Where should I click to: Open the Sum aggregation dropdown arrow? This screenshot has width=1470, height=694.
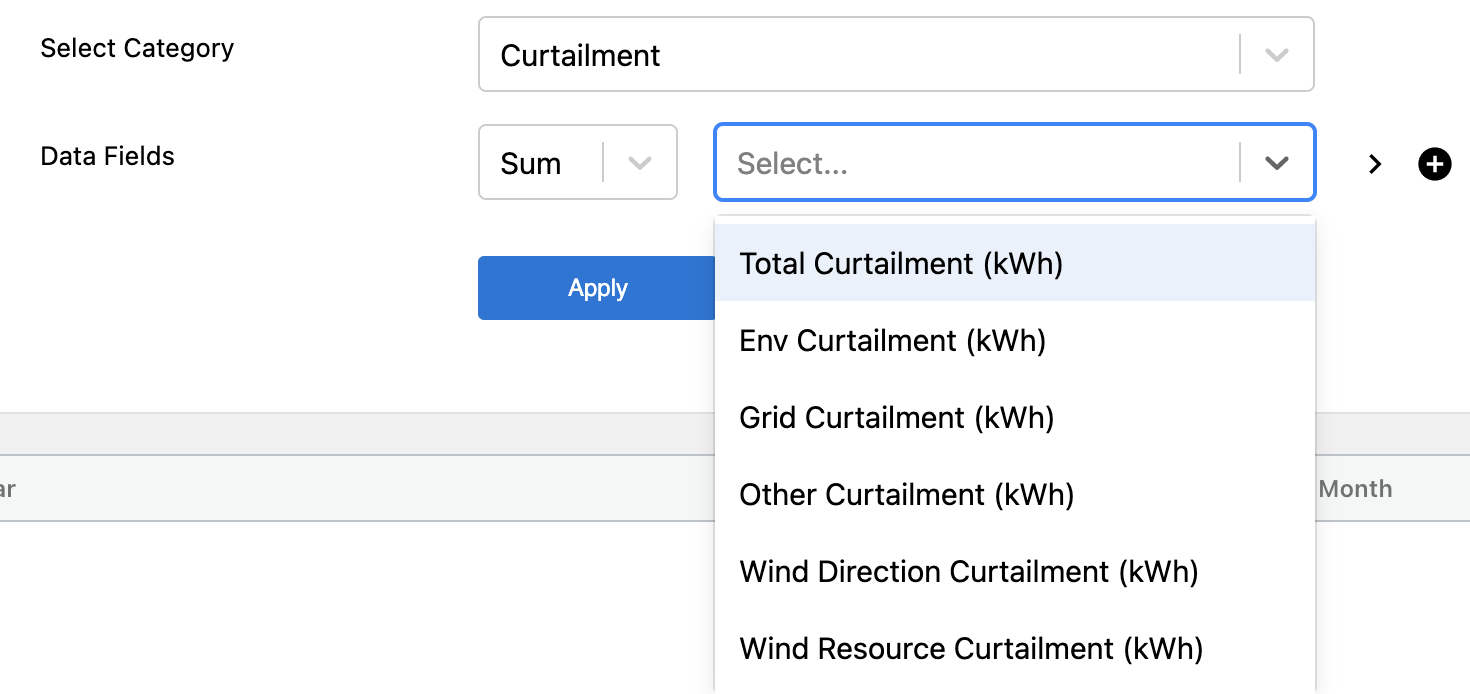pos(640,163)
